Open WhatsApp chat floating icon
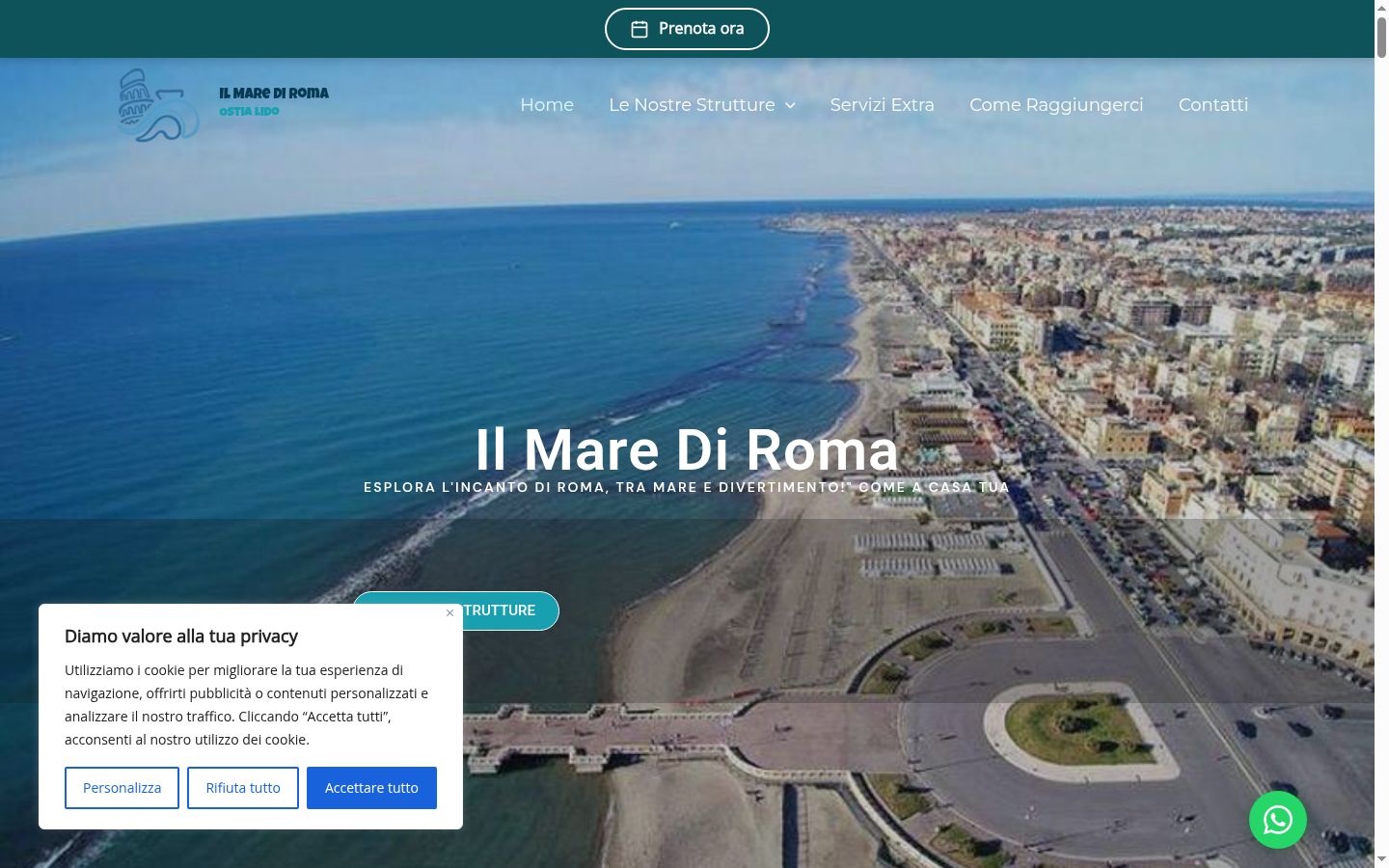The image size is (1389, 868). click(1277, 820)
